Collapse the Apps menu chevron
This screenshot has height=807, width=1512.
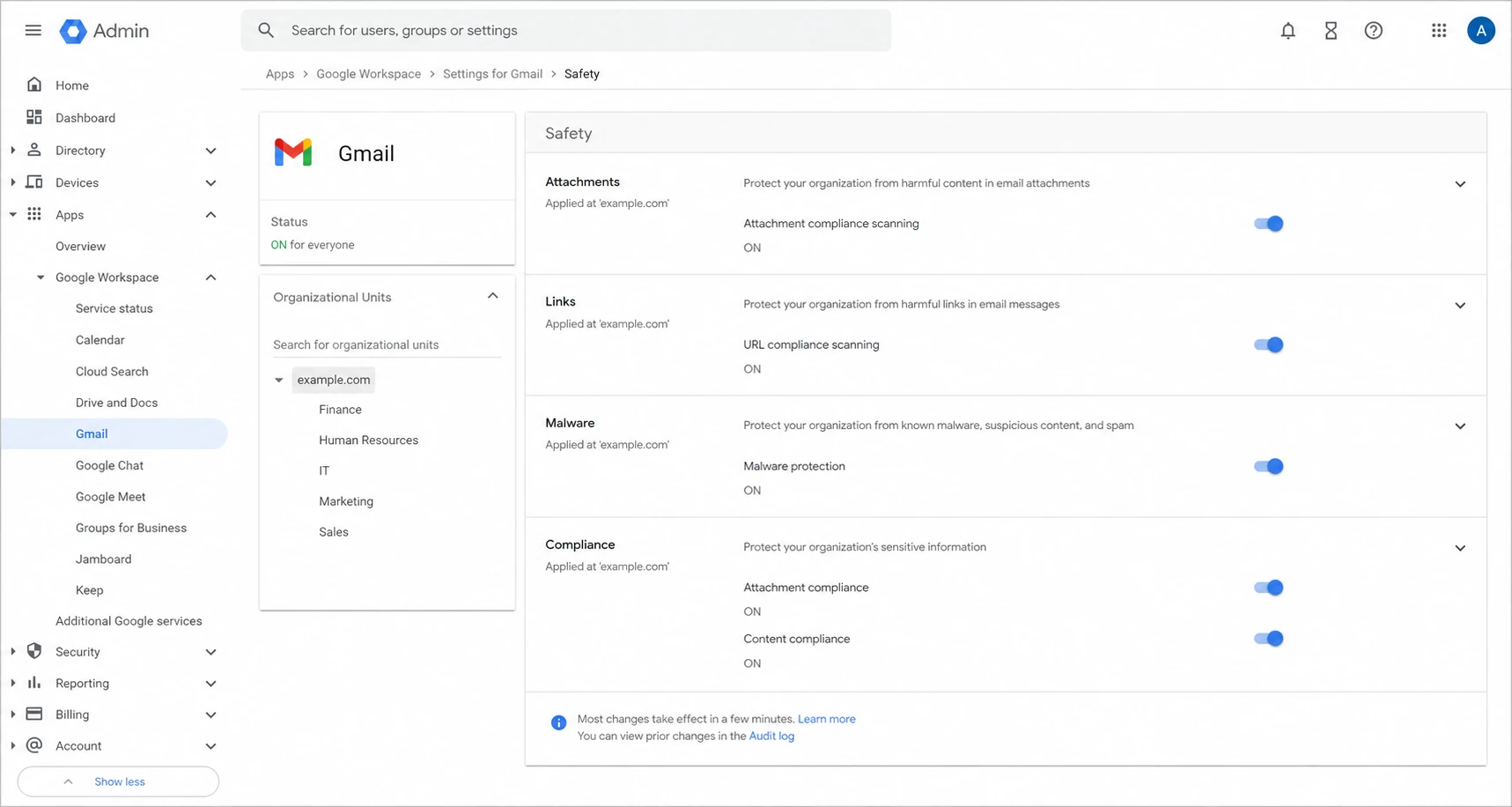pyautogui.click(x=210, y=215)
